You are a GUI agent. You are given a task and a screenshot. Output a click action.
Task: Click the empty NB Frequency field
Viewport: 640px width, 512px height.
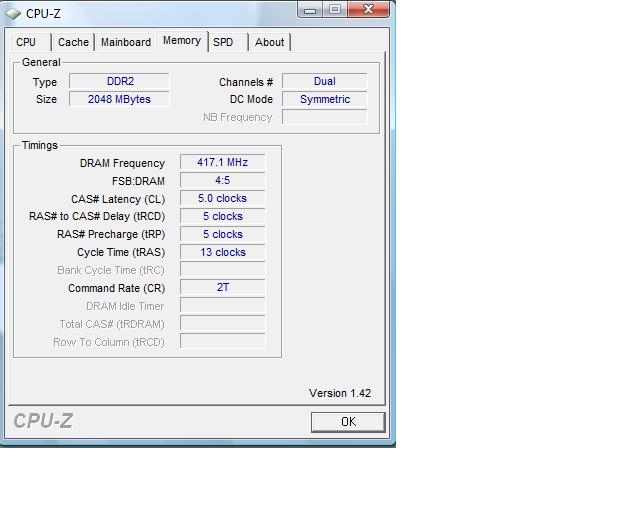tap(324, 117)
